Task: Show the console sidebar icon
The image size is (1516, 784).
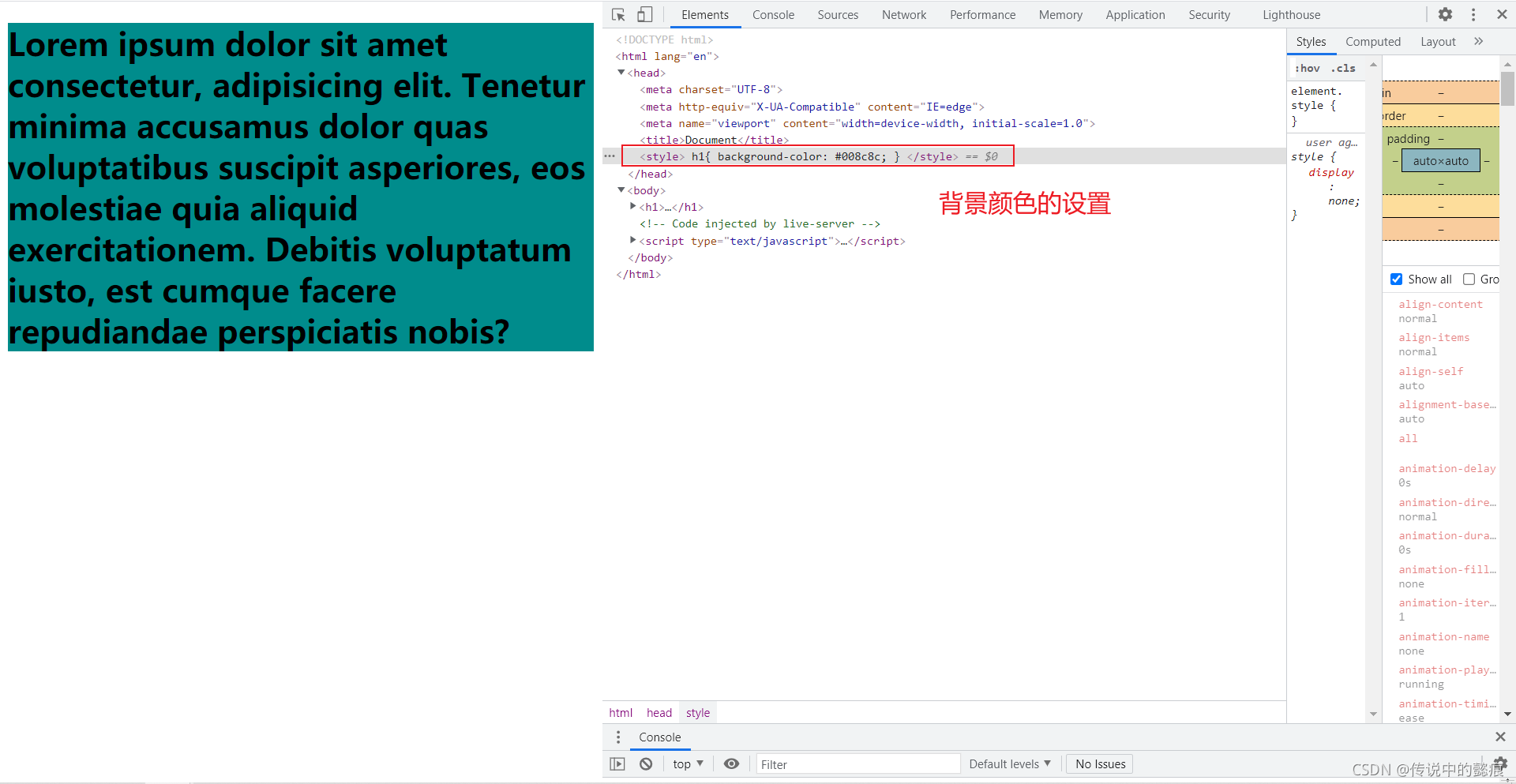Action: pos(617,764)
